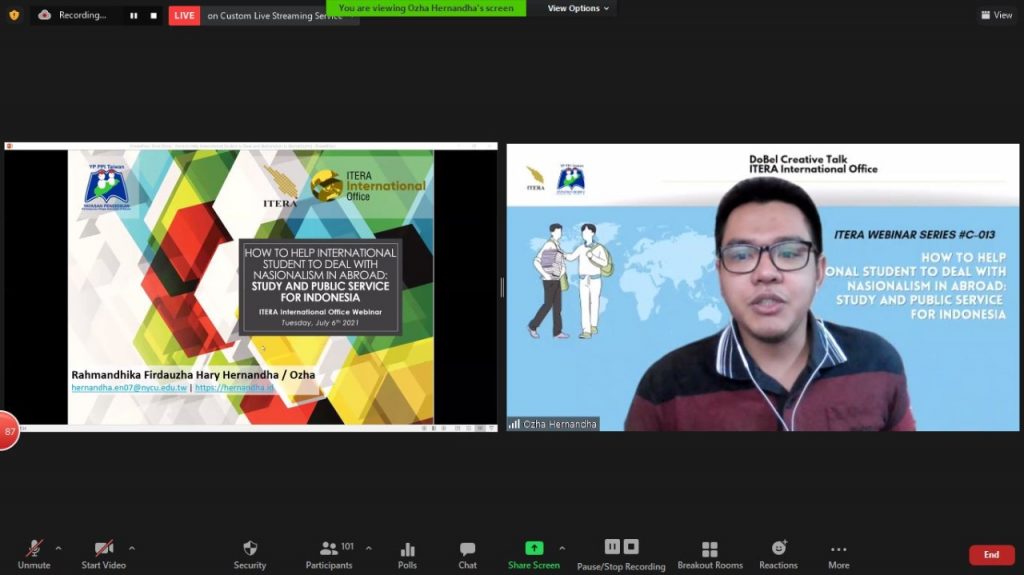The image size is (1024, 575).
Task: Expand audio options caret next to Unmute
Action: tap(58, 548)
